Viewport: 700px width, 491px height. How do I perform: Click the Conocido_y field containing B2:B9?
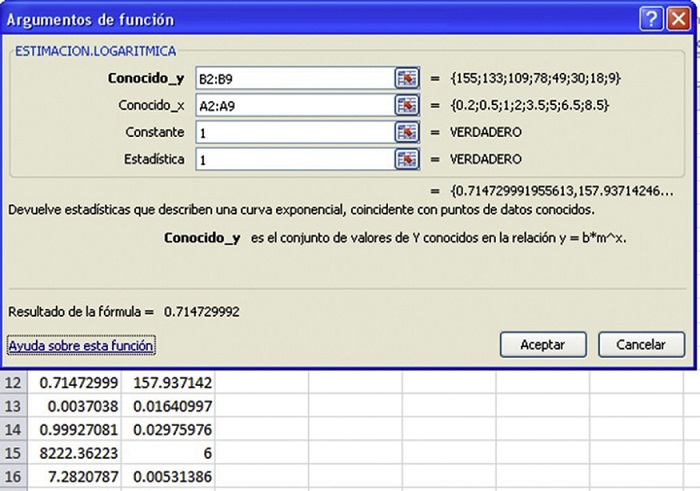click(293, 78)
